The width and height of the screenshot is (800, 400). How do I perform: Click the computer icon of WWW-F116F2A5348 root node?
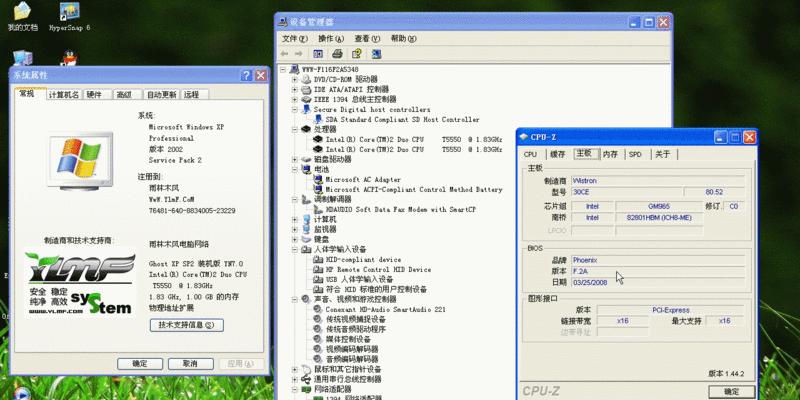pos(294,69)
